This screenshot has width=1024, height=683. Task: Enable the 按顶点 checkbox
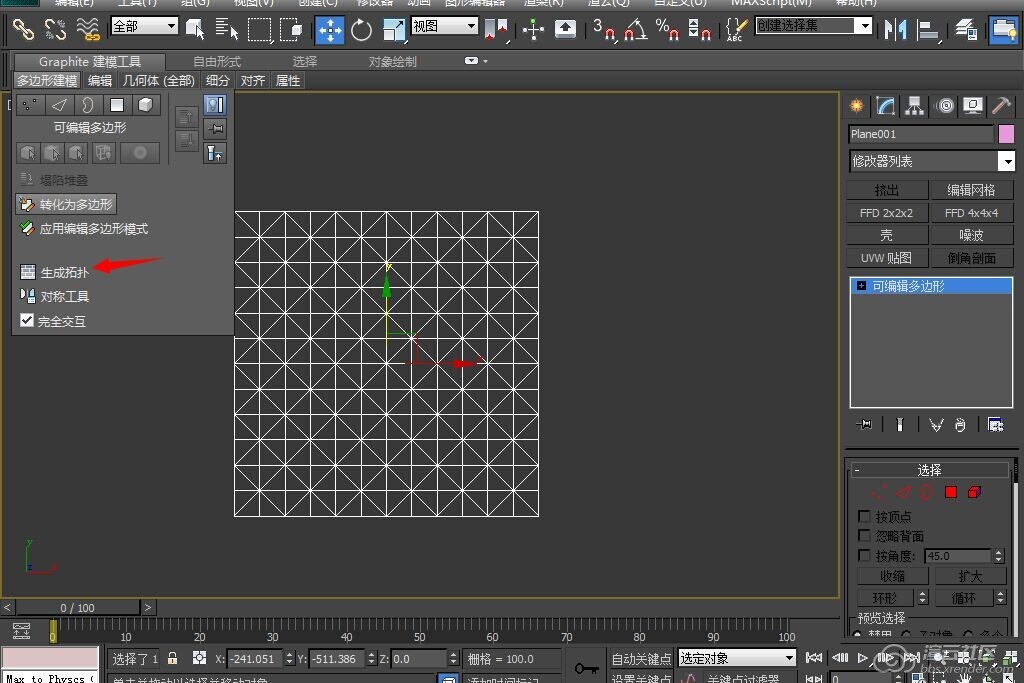(x=865, y=516)
